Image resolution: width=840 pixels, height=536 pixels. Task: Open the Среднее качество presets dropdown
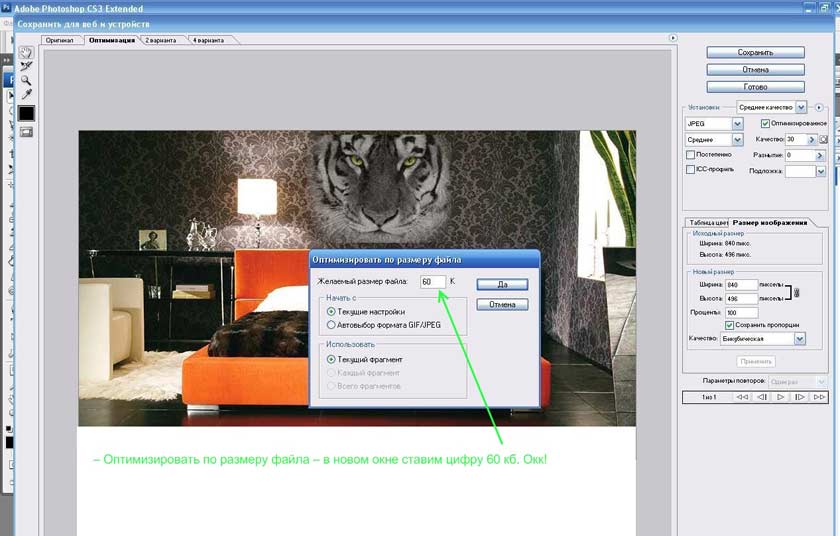(x=800, y=107)
